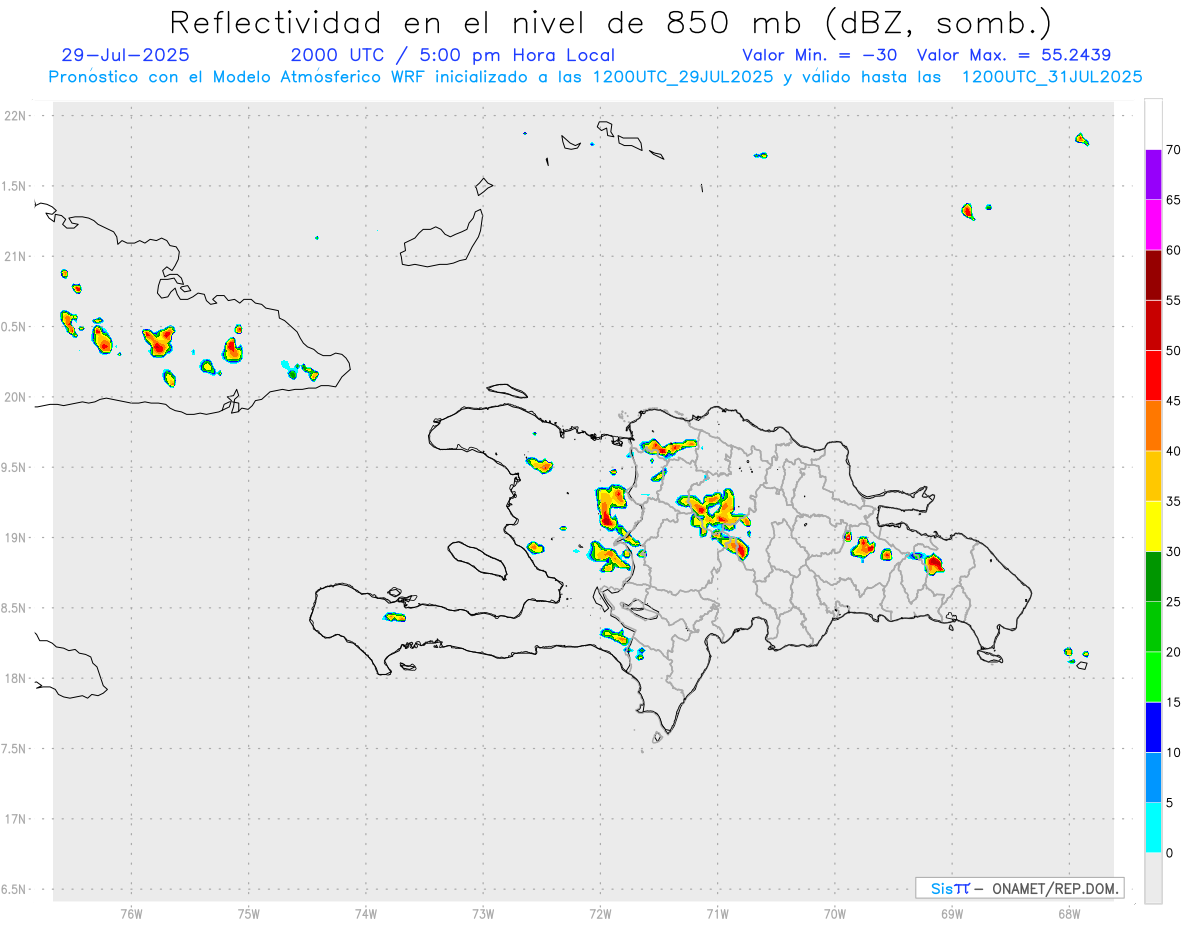Click Gonâve island outline west of Haiti
Viewport: 1200px width, 927px height.
point(476,559)
